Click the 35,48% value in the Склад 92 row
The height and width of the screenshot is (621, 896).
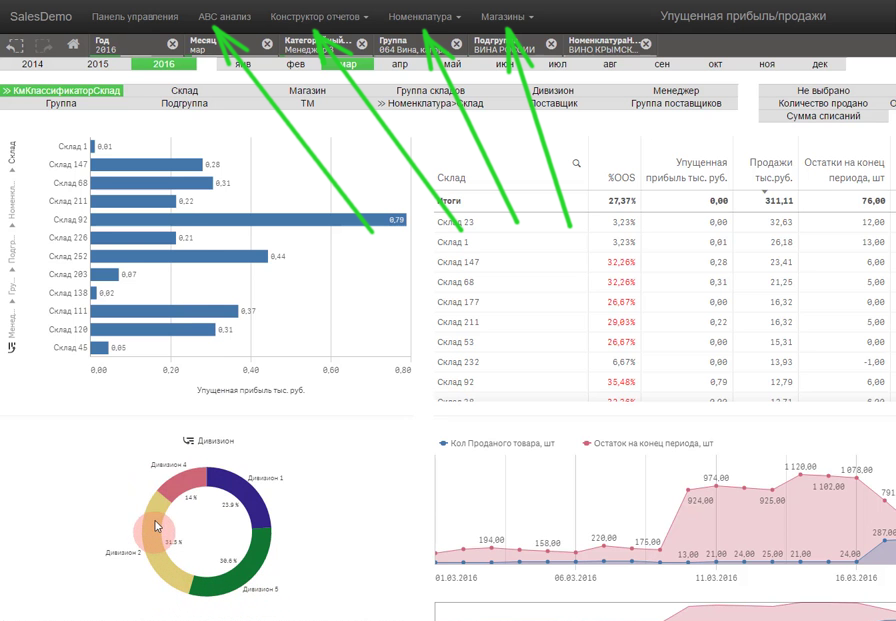pos(621,382)
